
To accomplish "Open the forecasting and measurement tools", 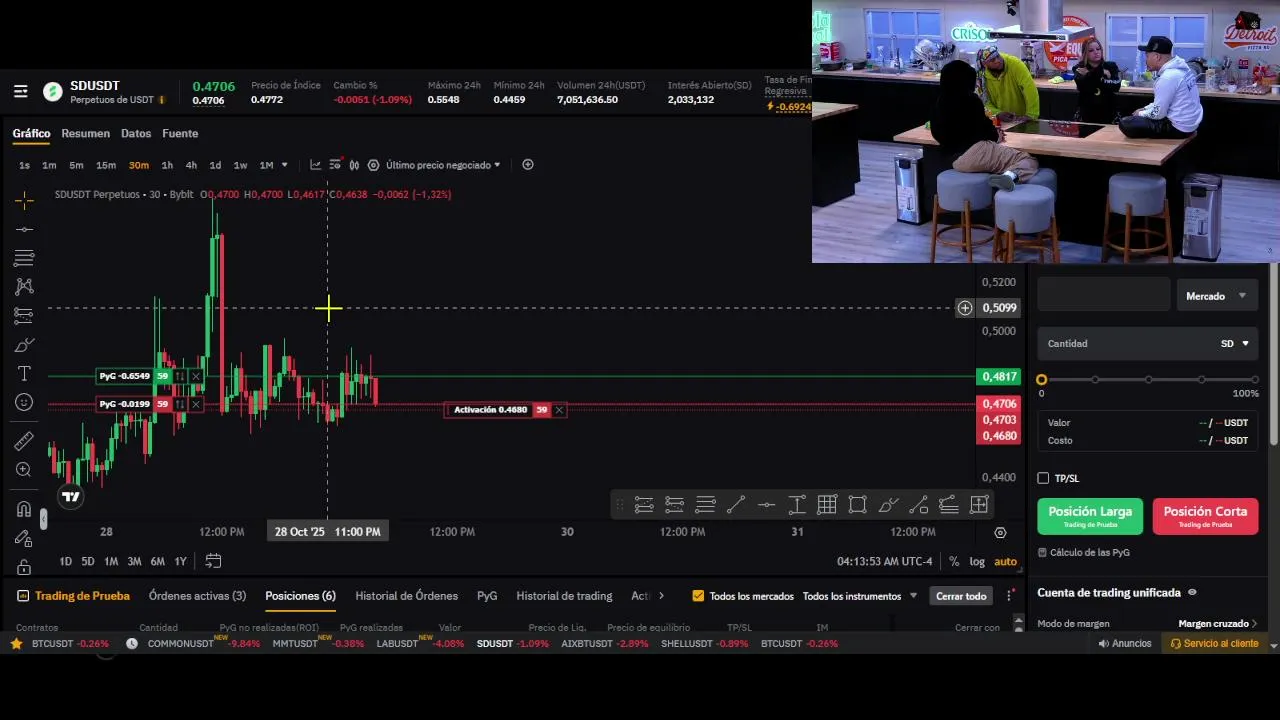I will click(24, 316).
